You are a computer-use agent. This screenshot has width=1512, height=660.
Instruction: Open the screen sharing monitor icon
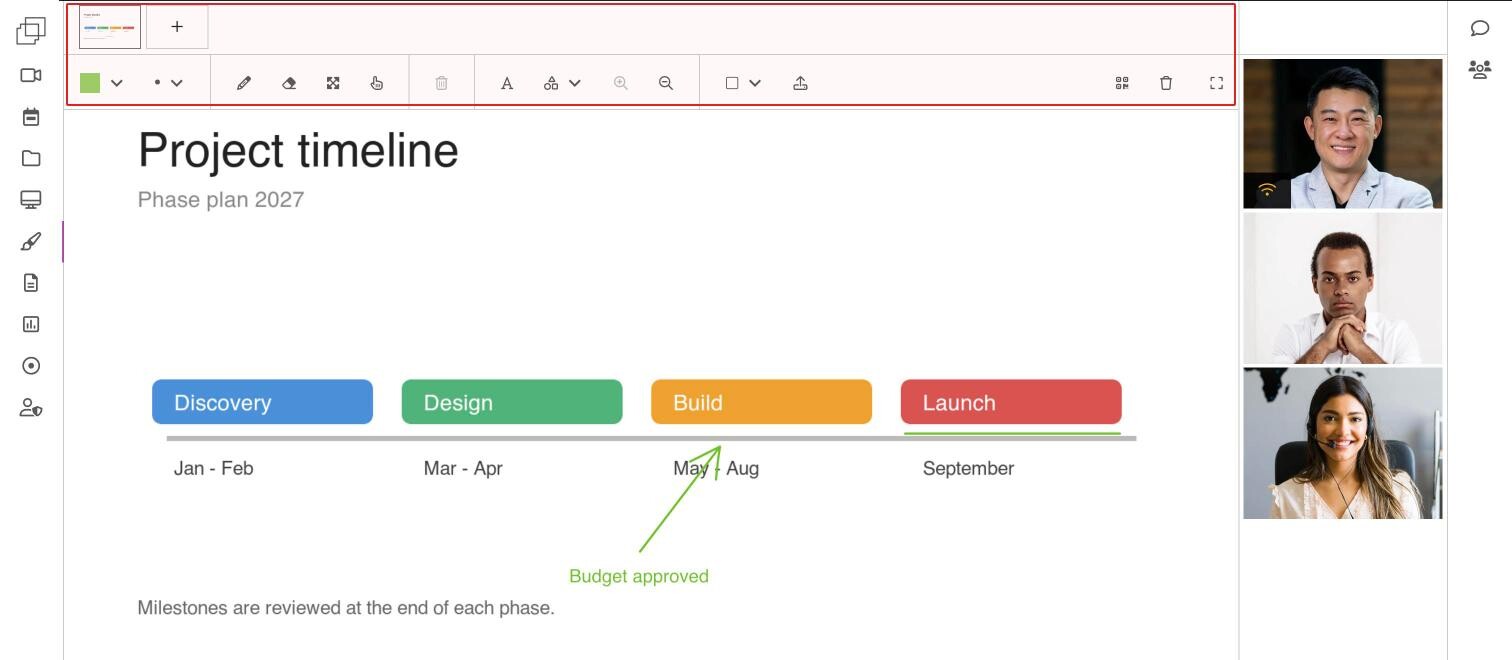coord(31,200)
